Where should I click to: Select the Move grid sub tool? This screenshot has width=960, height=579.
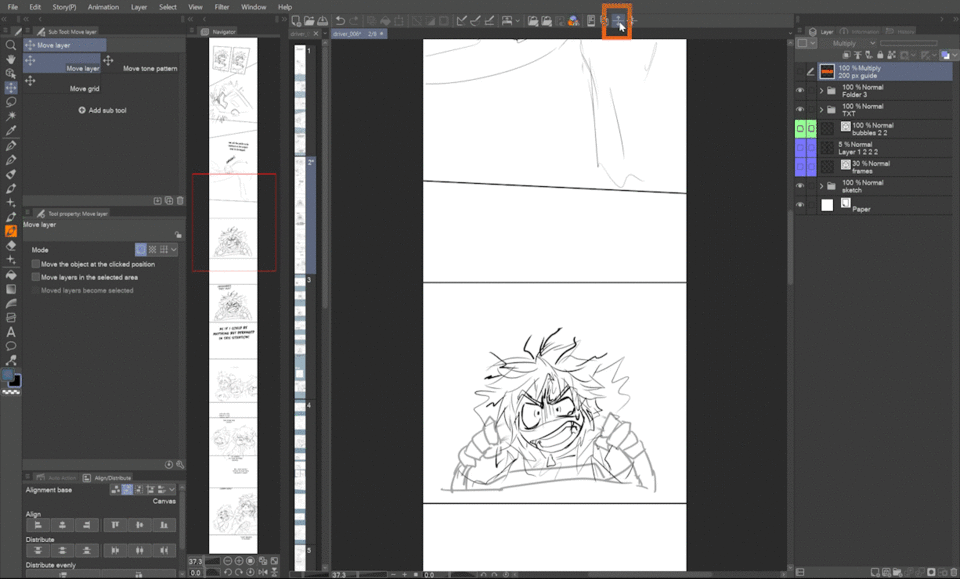pos(62,84)
